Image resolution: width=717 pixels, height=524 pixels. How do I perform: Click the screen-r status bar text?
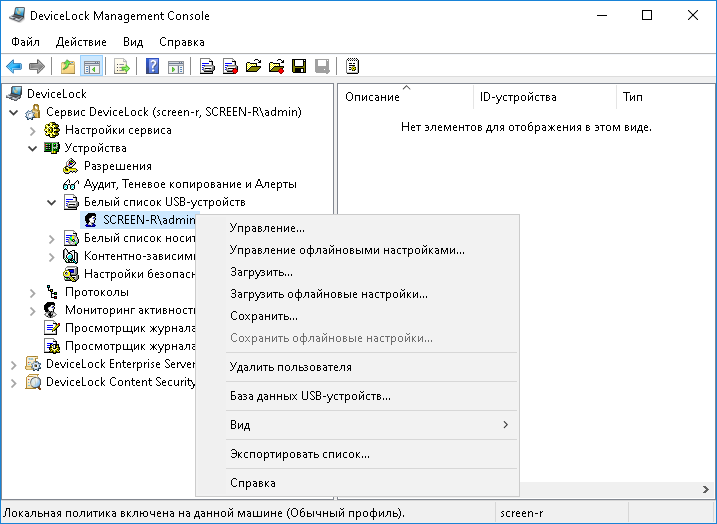tap(521, 513)
